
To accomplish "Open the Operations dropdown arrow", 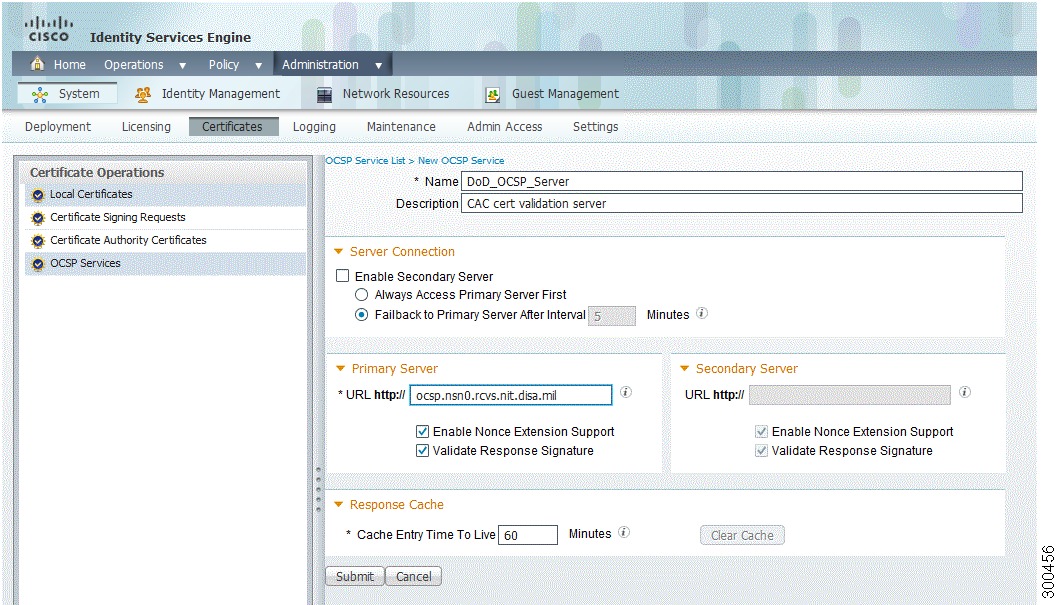I will (x=183, y=66).
